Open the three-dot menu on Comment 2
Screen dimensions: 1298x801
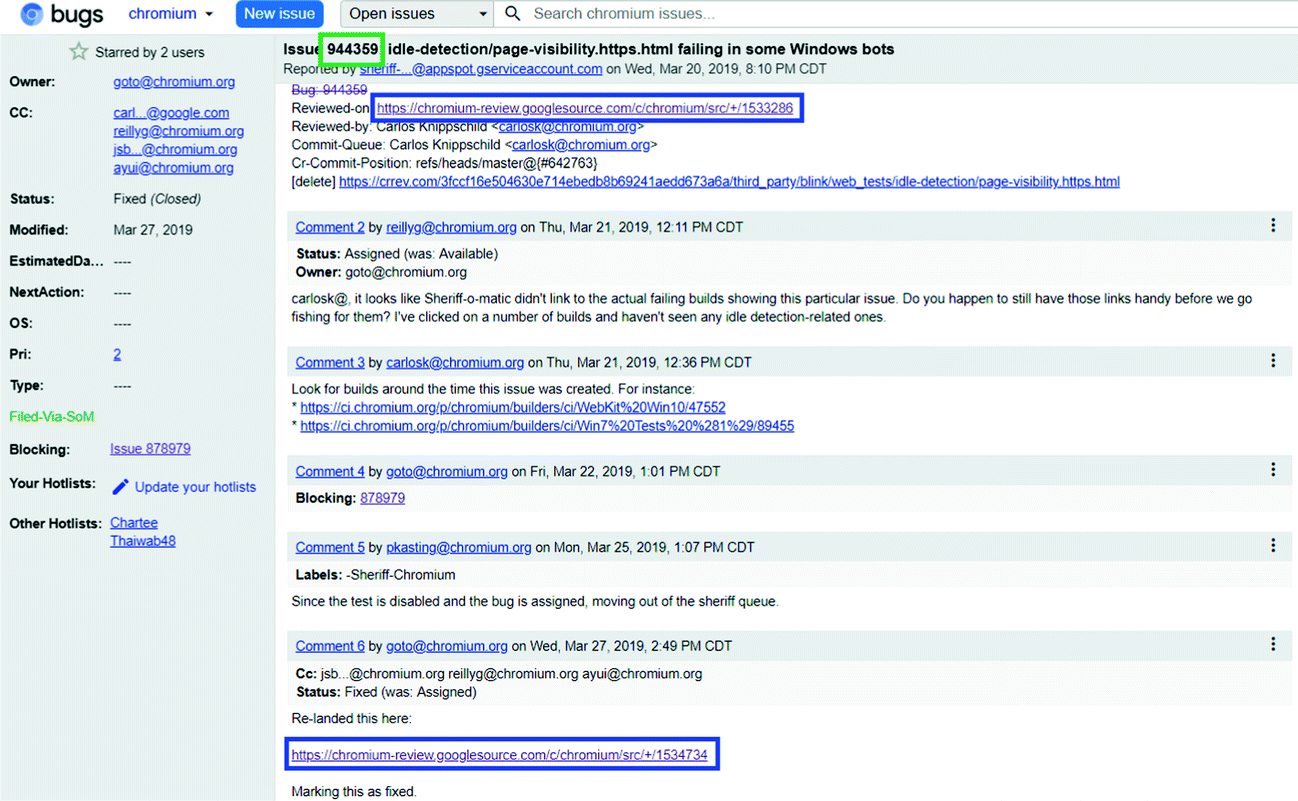(1273, 226)
